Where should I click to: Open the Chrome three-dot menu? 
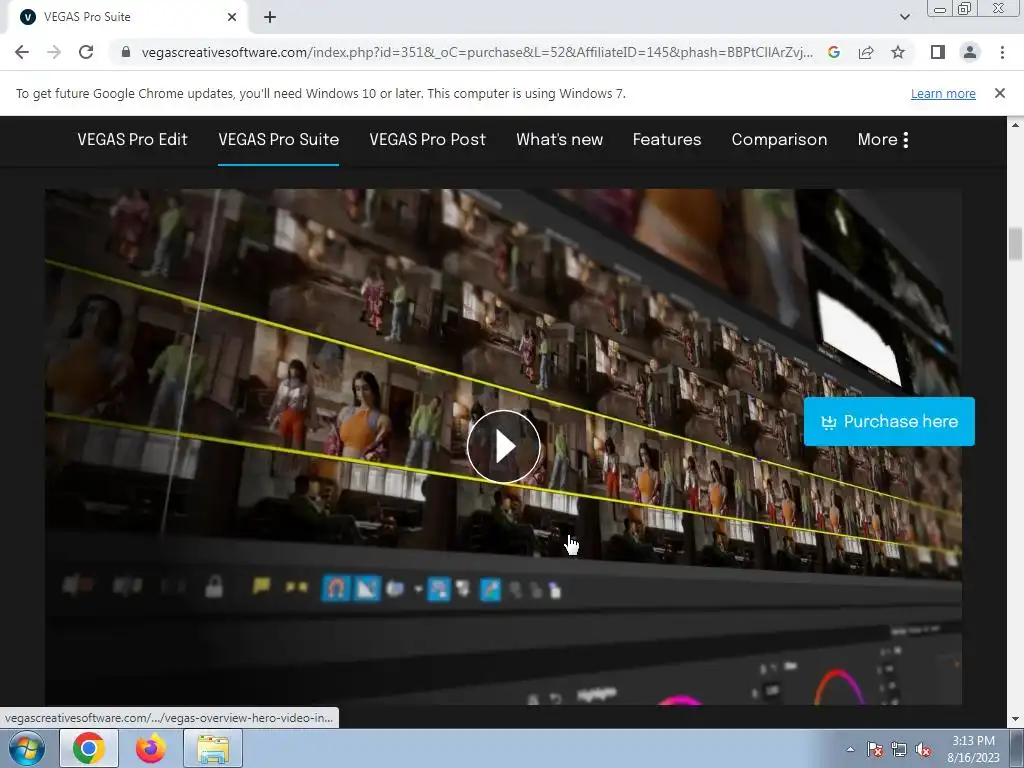coord(1002,52)
